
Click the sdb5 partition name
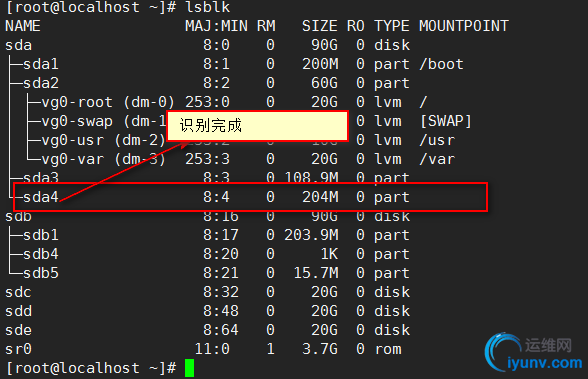41,273
